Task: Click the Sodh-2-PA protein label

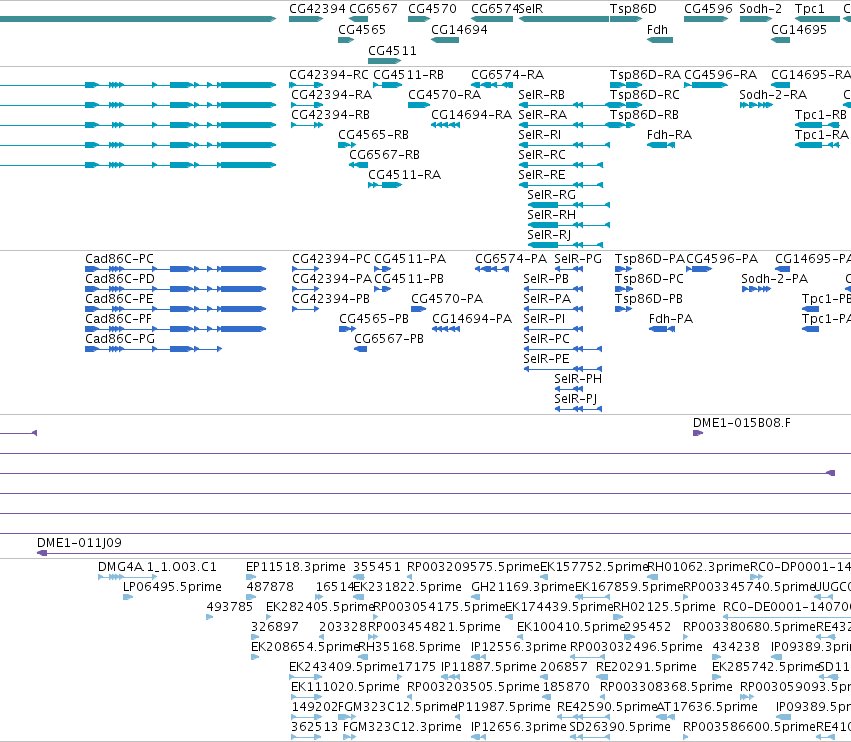Action: click(x=774, y=280)
